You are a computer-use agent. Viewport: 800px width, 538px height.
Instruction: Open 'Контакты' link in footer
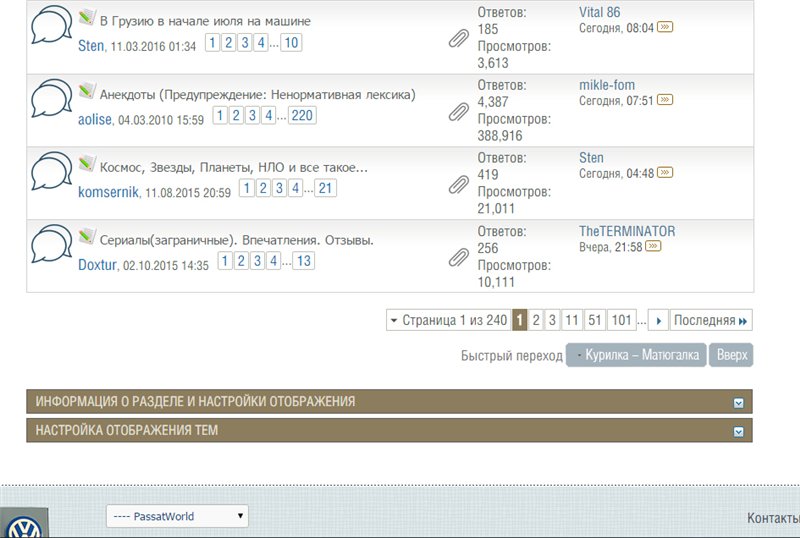pos(773,518)
